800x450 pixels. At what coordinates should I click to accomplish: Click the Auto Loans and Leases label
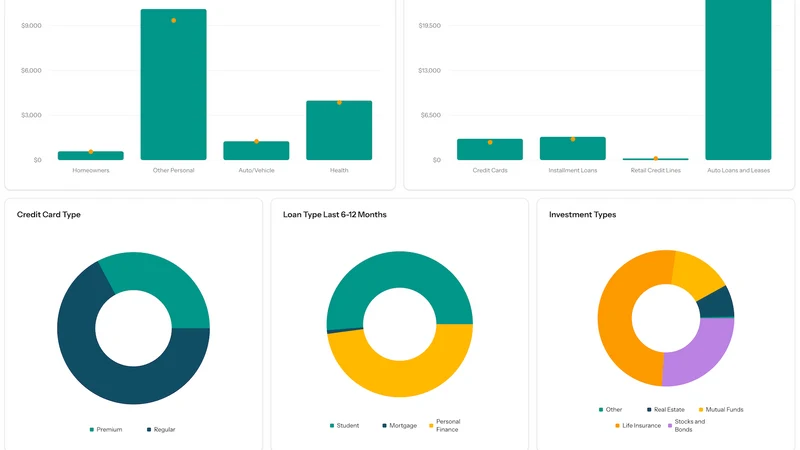click(738, 170)
